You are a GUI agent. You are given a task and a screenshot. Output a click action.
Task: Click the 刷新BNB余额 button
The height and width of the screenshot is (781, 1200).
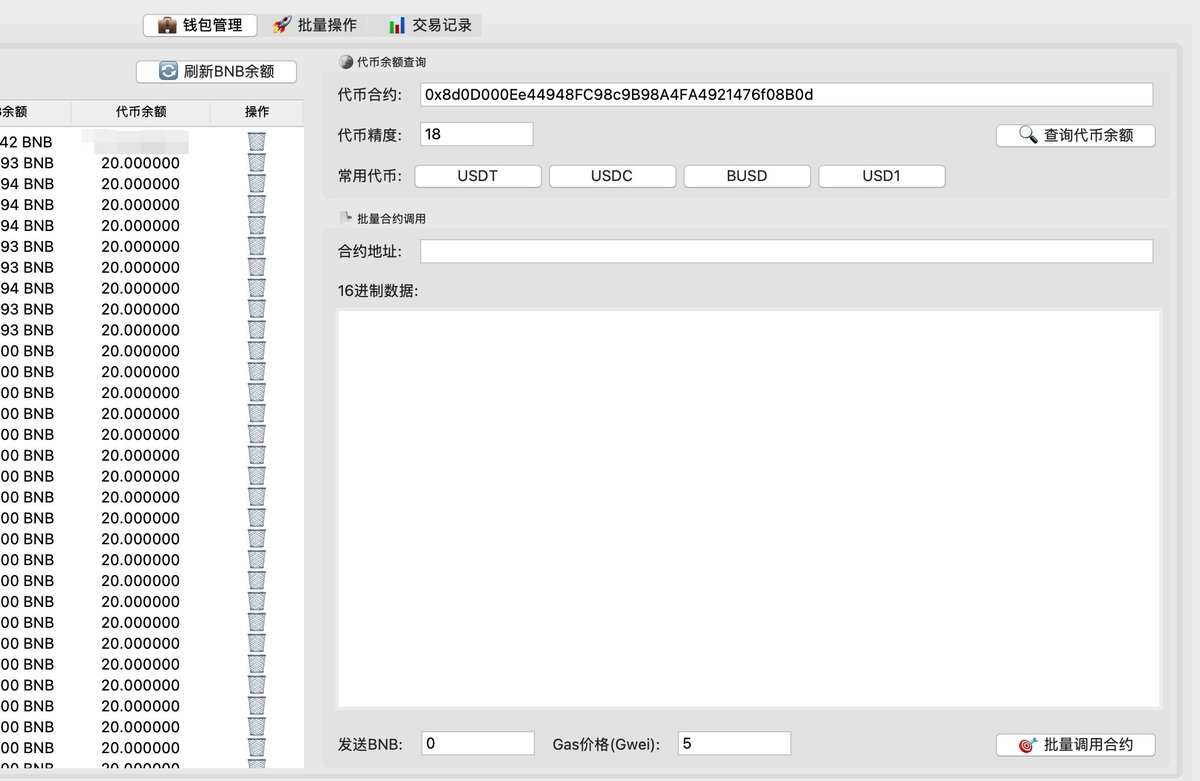point(217,71)
